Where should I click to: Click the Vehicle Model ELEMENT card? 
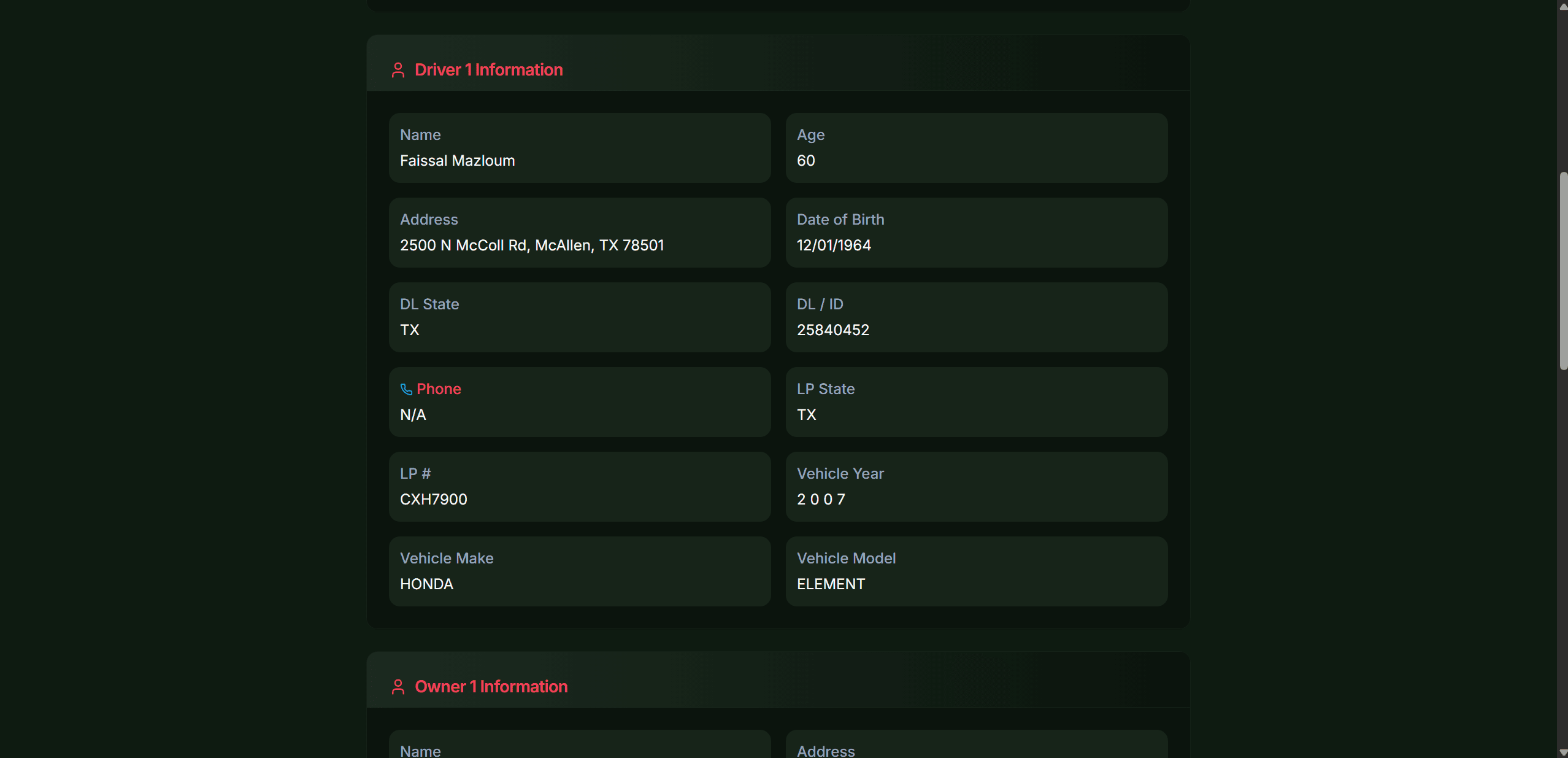(975, 571)
